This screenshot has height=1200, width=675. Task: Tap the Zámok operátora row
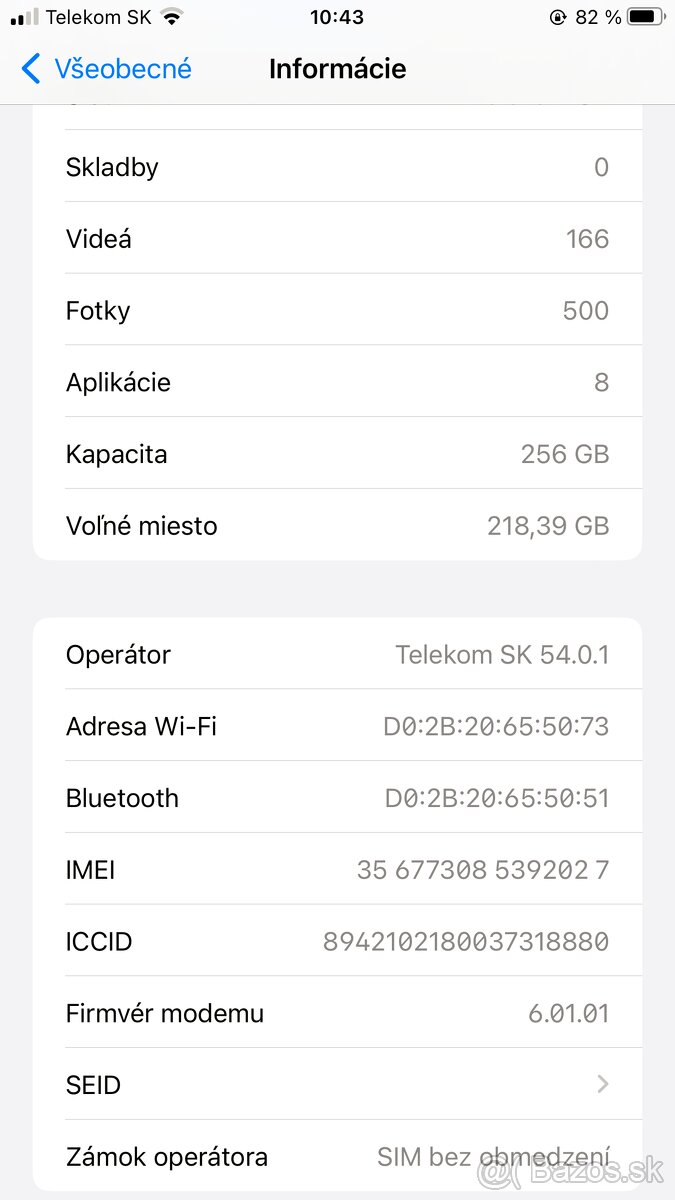click(x=337, y=1156)
